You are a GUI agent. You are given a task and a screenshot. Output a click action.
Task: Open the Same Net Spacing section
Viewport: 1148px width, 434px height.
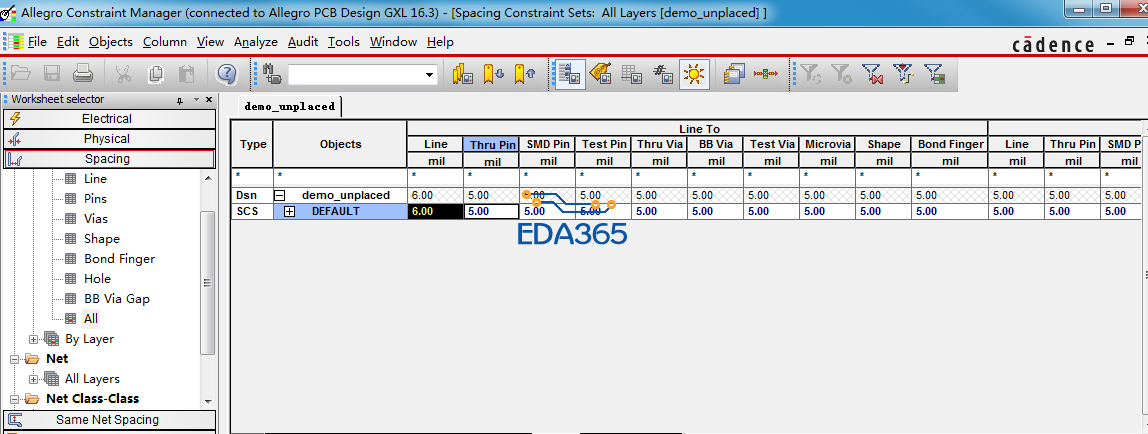(110, 420)
